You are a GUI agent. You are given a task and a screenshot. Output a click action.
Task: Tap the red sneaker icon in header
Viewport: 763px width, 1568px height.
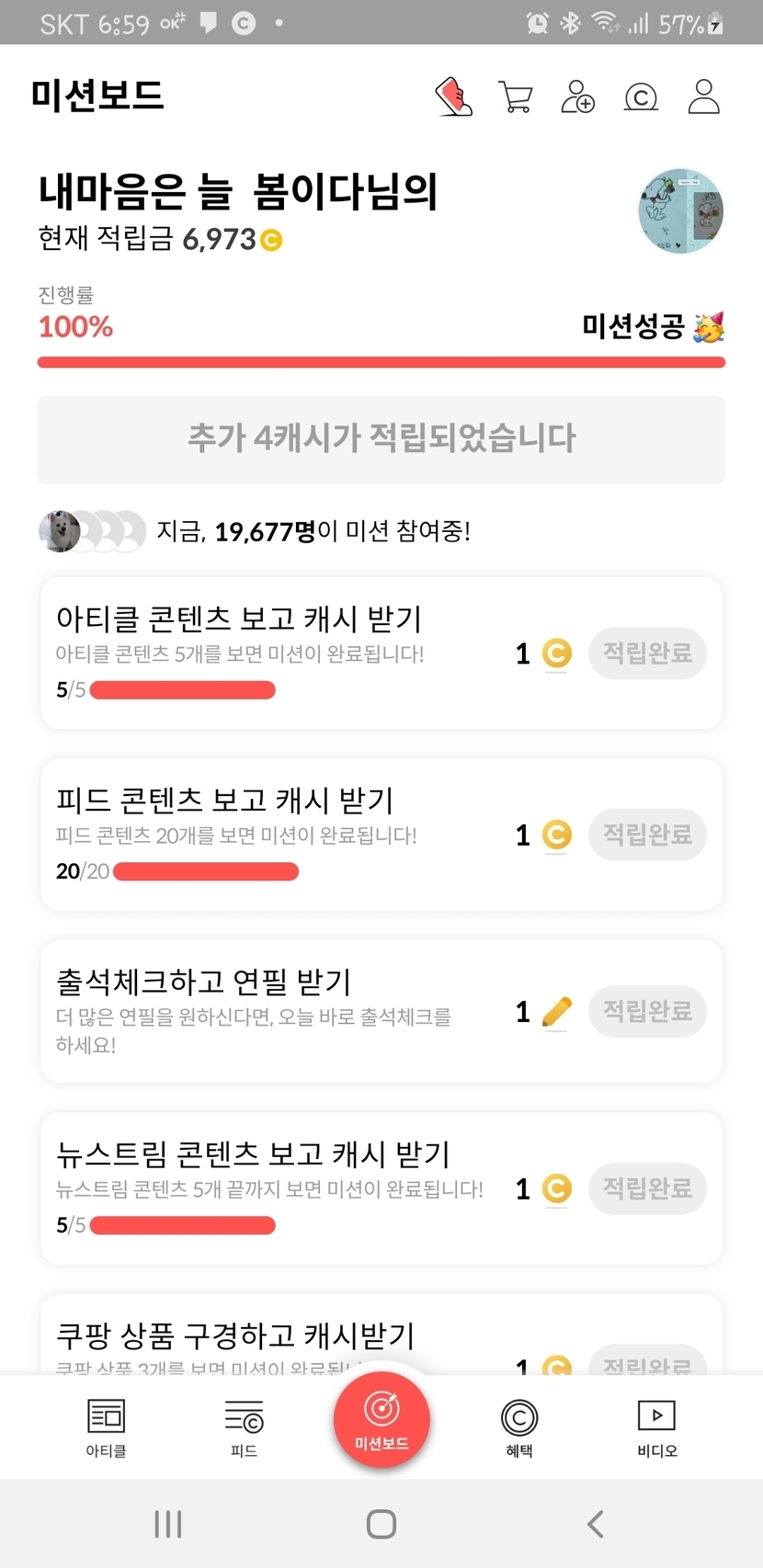coord(453,97)
